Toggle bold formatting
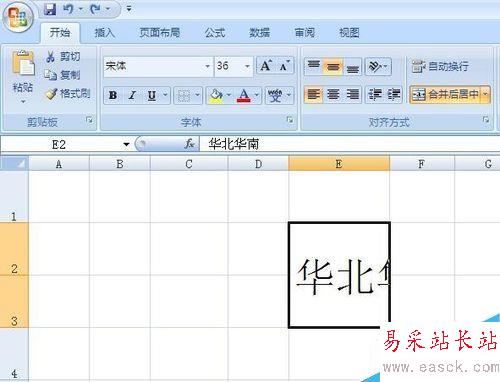Viewport: 500px width, 382px height. tap(113, 95)
